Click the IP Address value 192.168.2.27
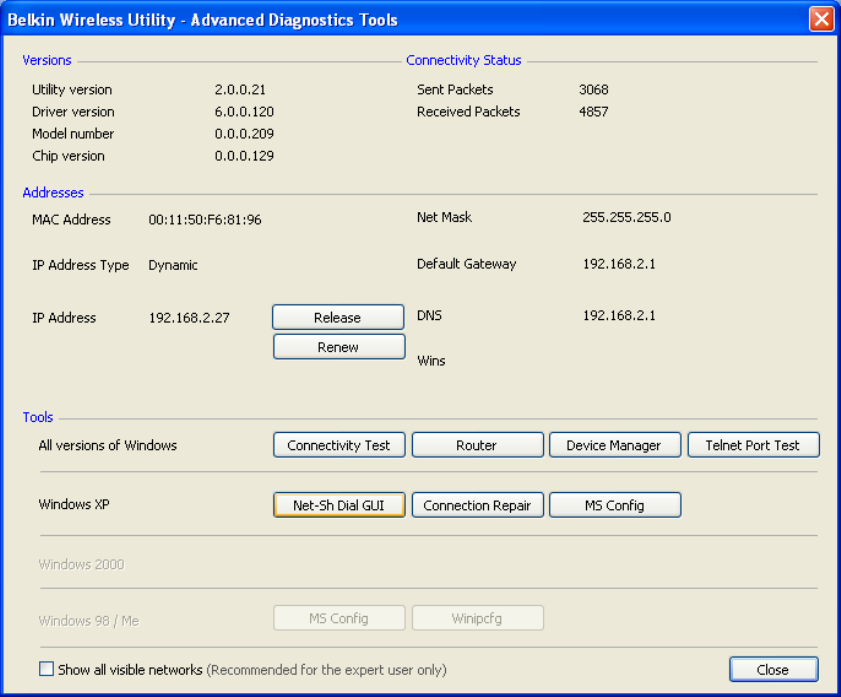Viewport: 841px width, 697px height. coord(189,318)
